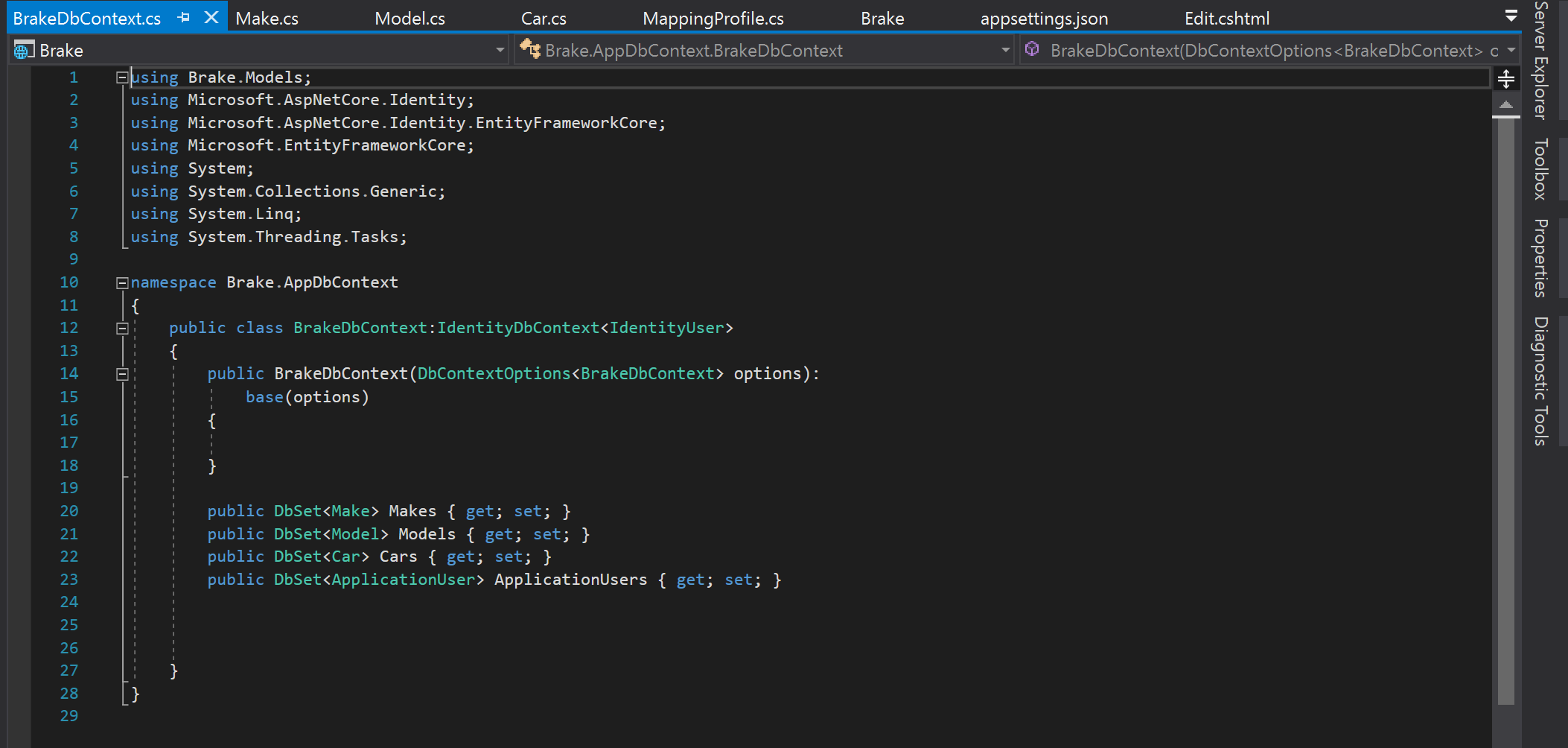Pin the BrakeDbContext.cs tab
The width and height of the screenshot is (1568, 748).
(x=184, y=18)
